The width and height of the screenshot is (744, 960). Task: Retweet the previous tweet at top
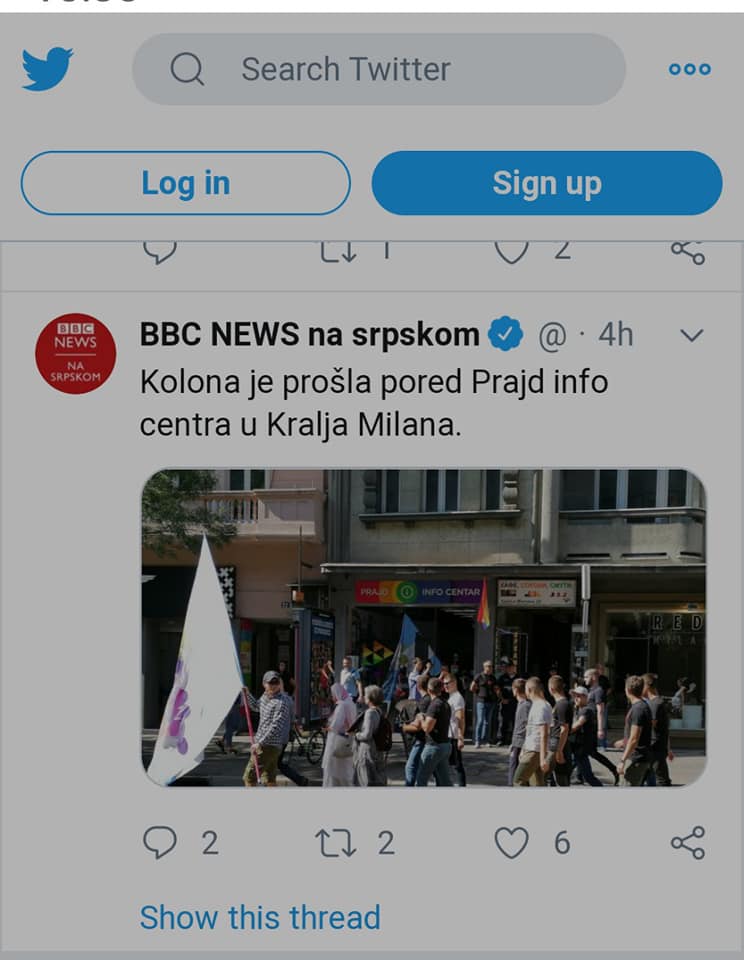coord(338,252)
